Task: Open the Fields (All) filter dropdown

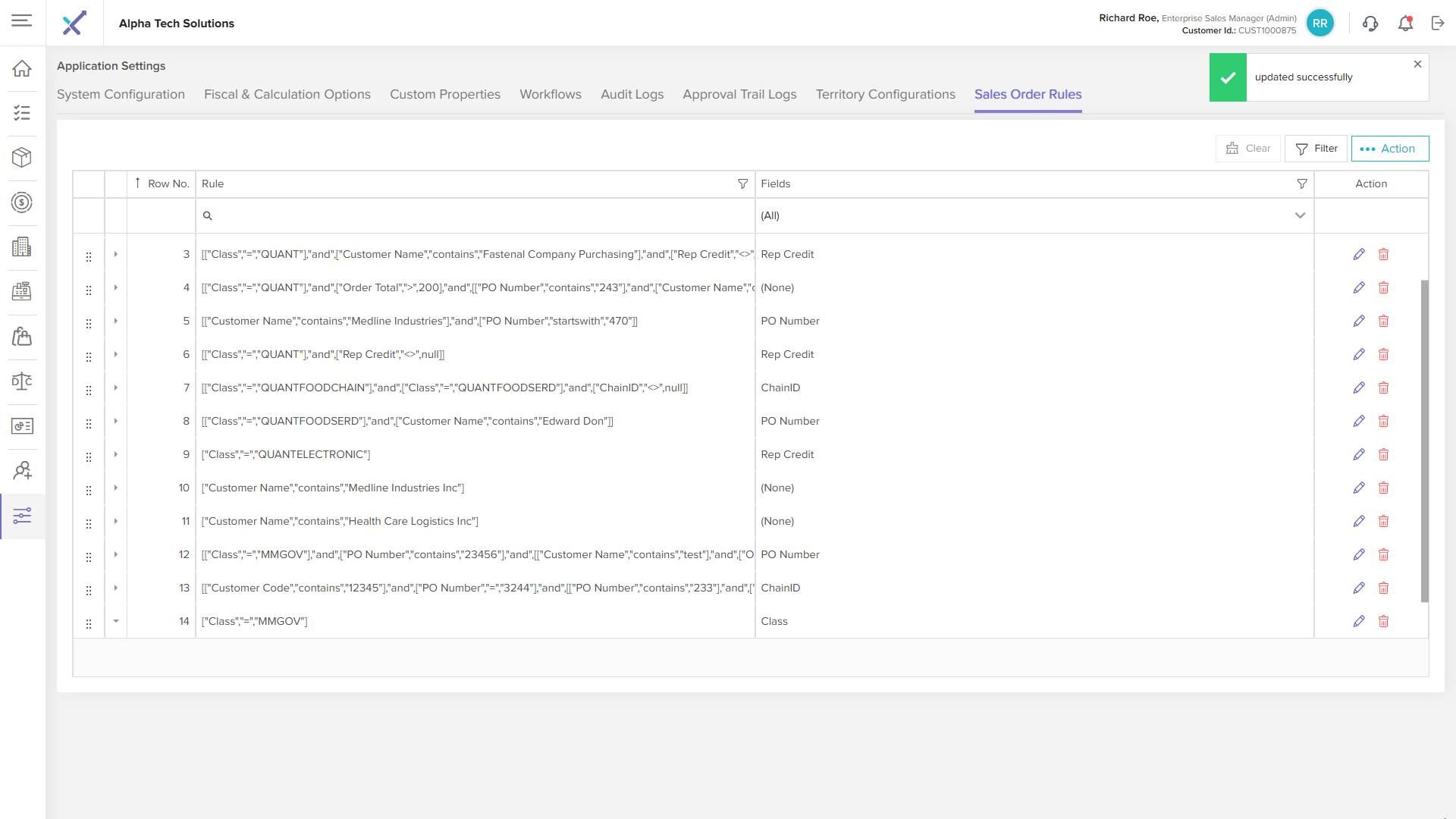Action: (1299, 215)
